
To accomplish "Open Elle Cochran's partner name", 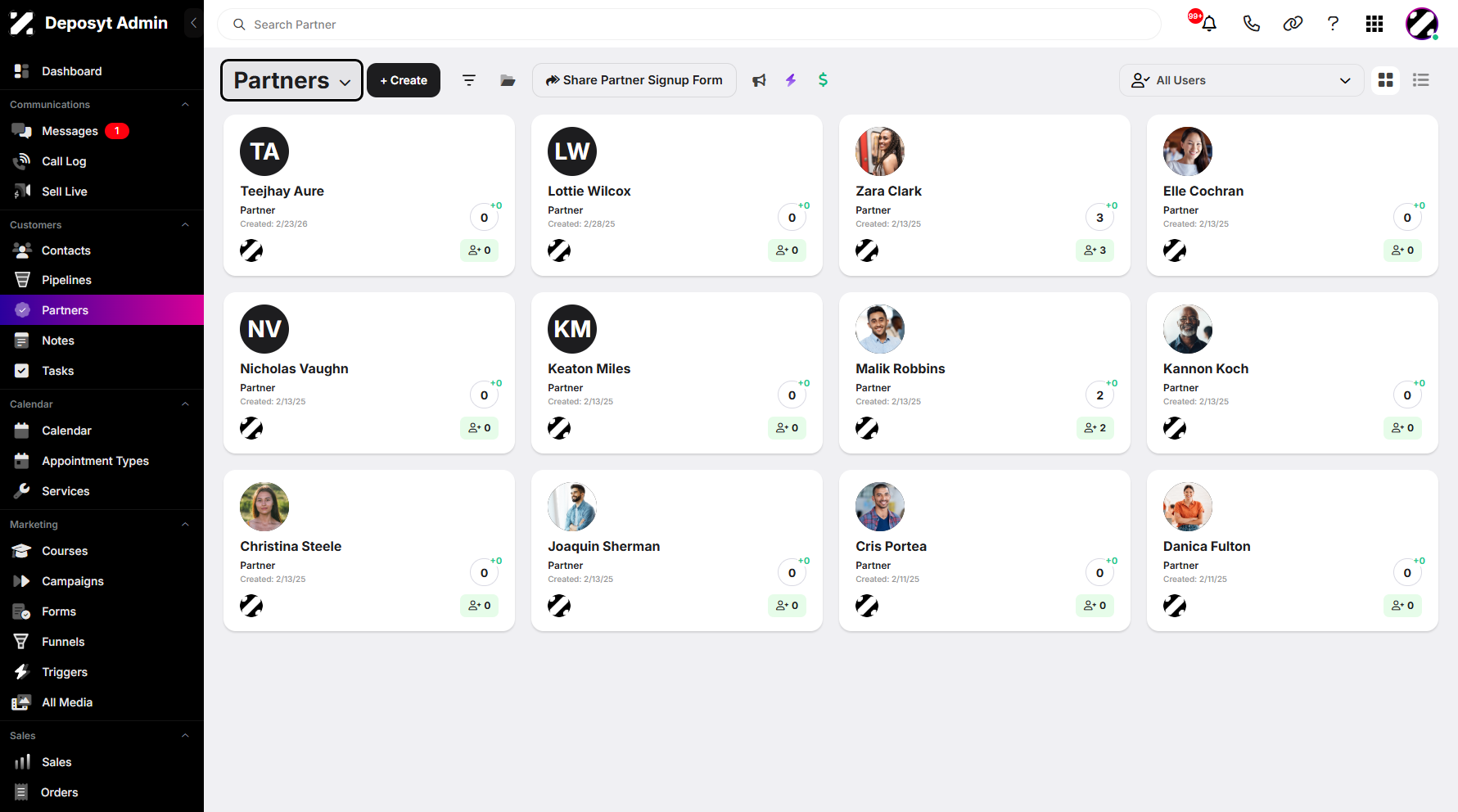I will 1203,191.
